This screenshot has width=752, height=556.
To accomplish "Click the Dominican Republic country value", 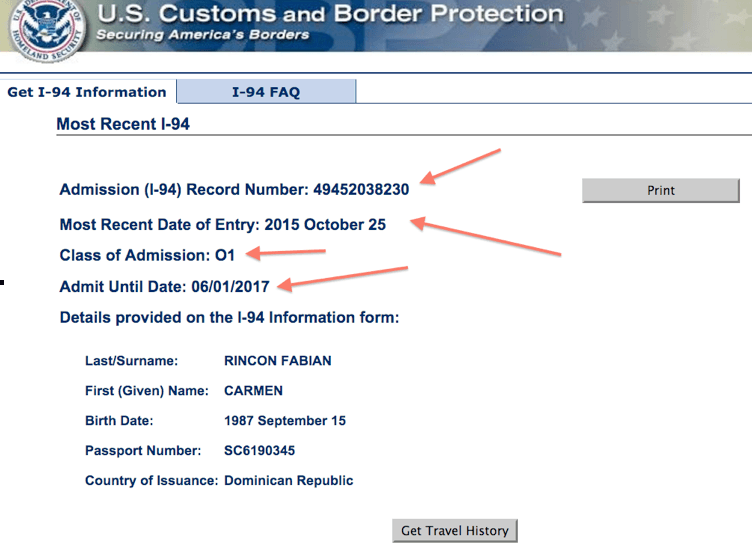I will coord(289,480).
